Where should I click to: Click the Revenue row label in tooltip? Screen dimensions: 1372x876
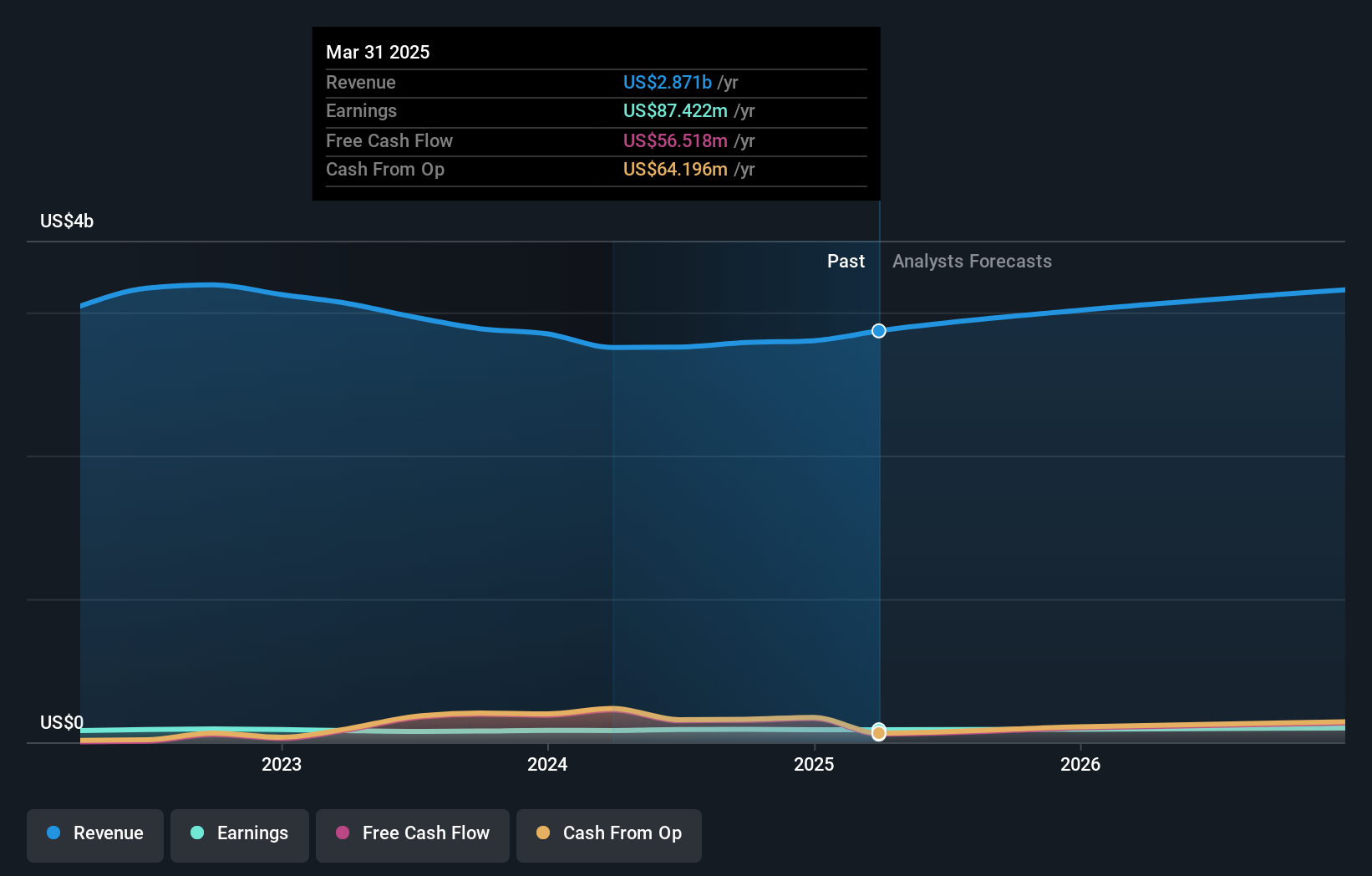(x=361, y=82)
